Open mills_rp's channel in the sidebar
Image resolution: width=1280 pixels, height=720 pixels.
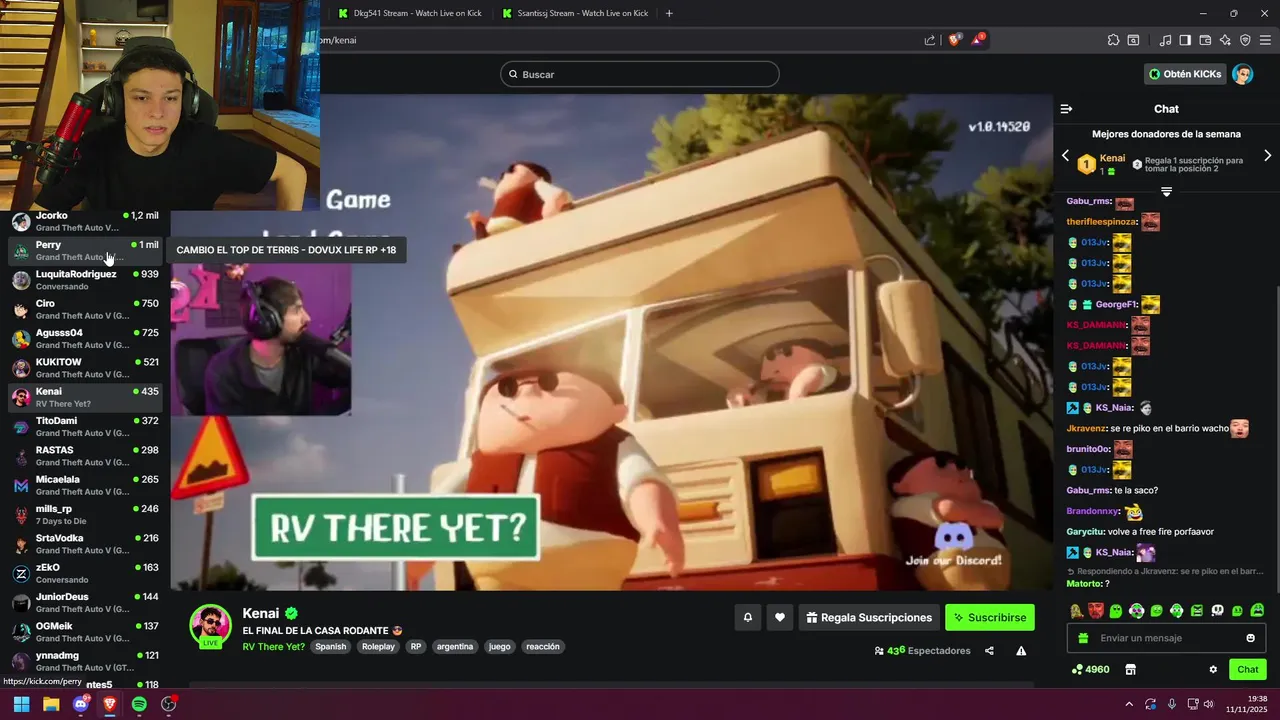point(85,515)
